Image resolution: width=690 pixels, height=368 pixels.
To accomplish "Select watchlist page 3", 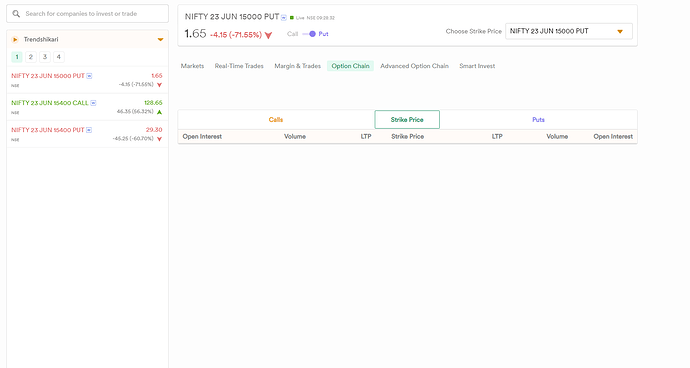I will coord(45,57).
